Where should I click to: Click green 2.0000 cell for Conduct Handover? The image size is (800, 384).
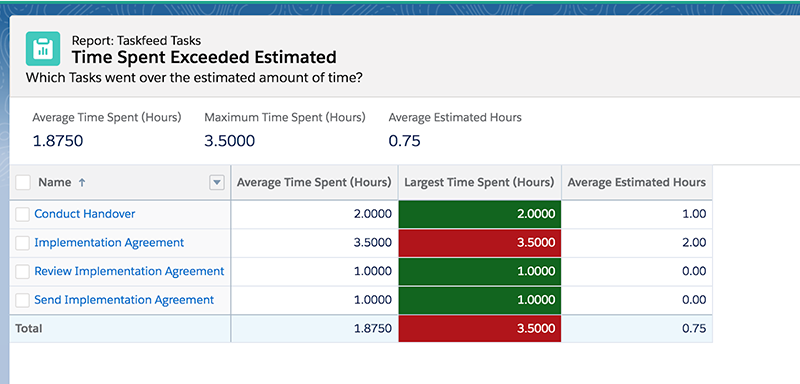coord(480,214)
